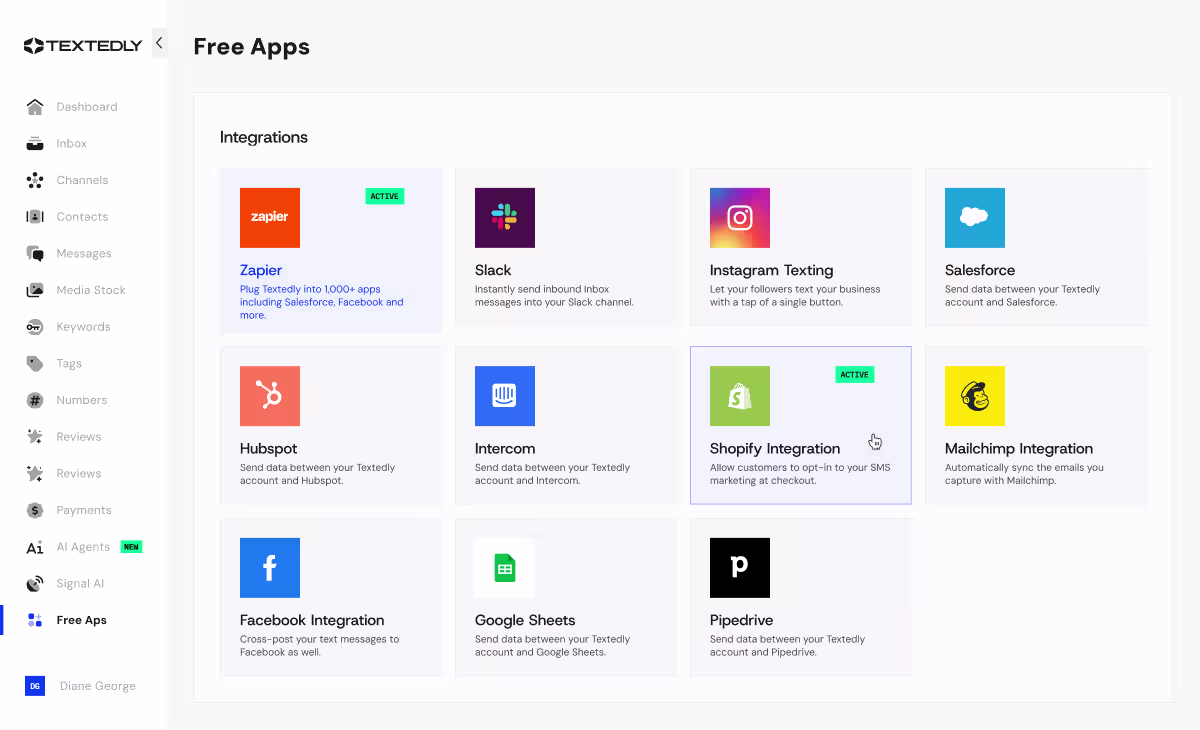Click the Shopify bag logo

point(740,396)
